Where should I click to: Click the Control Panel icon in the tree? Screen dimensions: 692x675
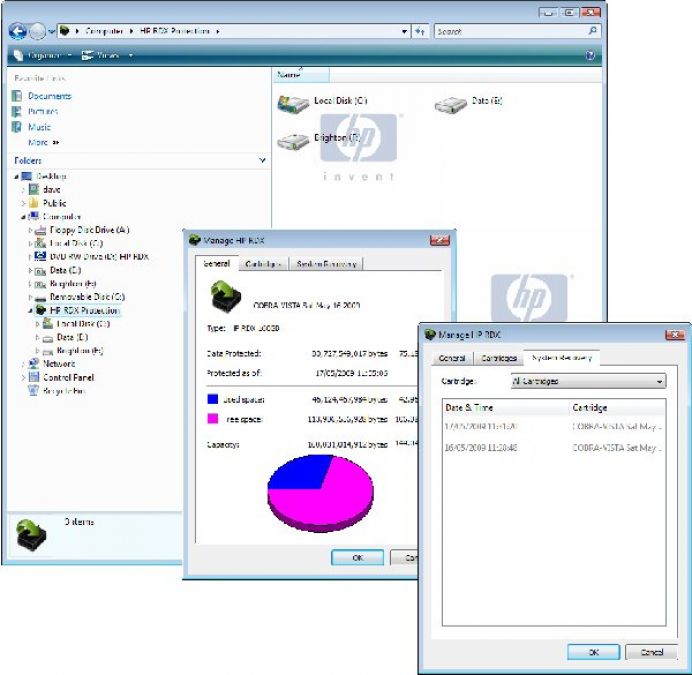click(34, 377)
